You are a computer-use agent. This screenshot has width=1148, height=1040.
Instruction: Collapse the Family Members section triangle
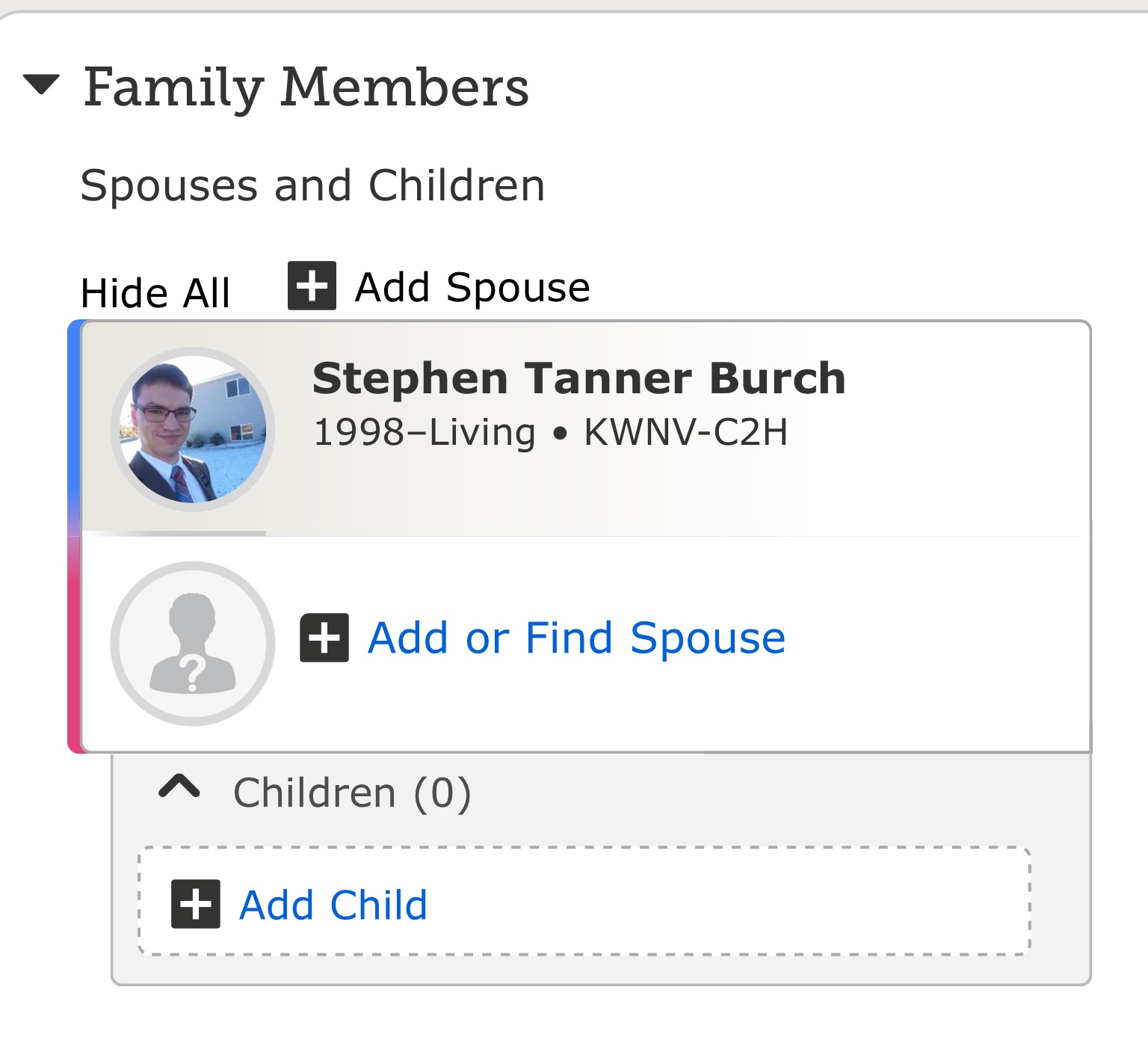pos(41,84)
